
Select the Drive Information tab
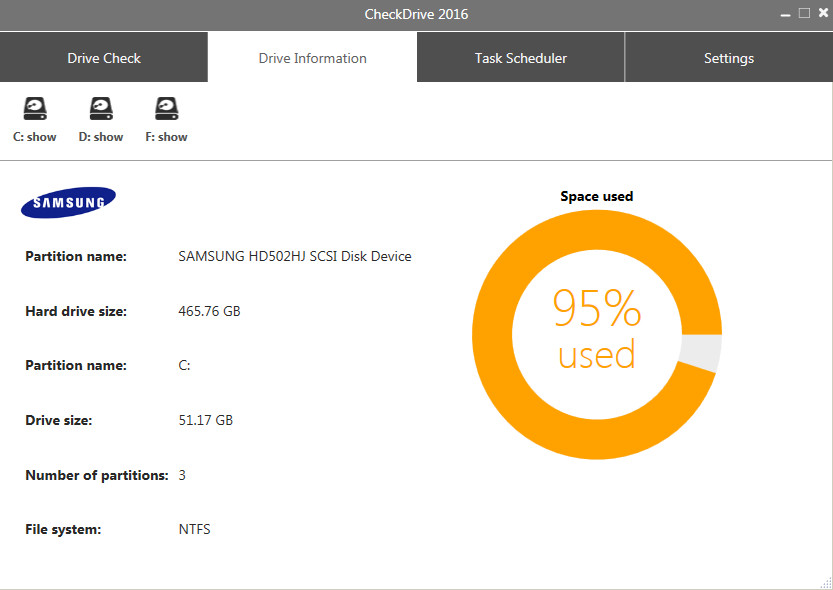[x=312, y=57]
